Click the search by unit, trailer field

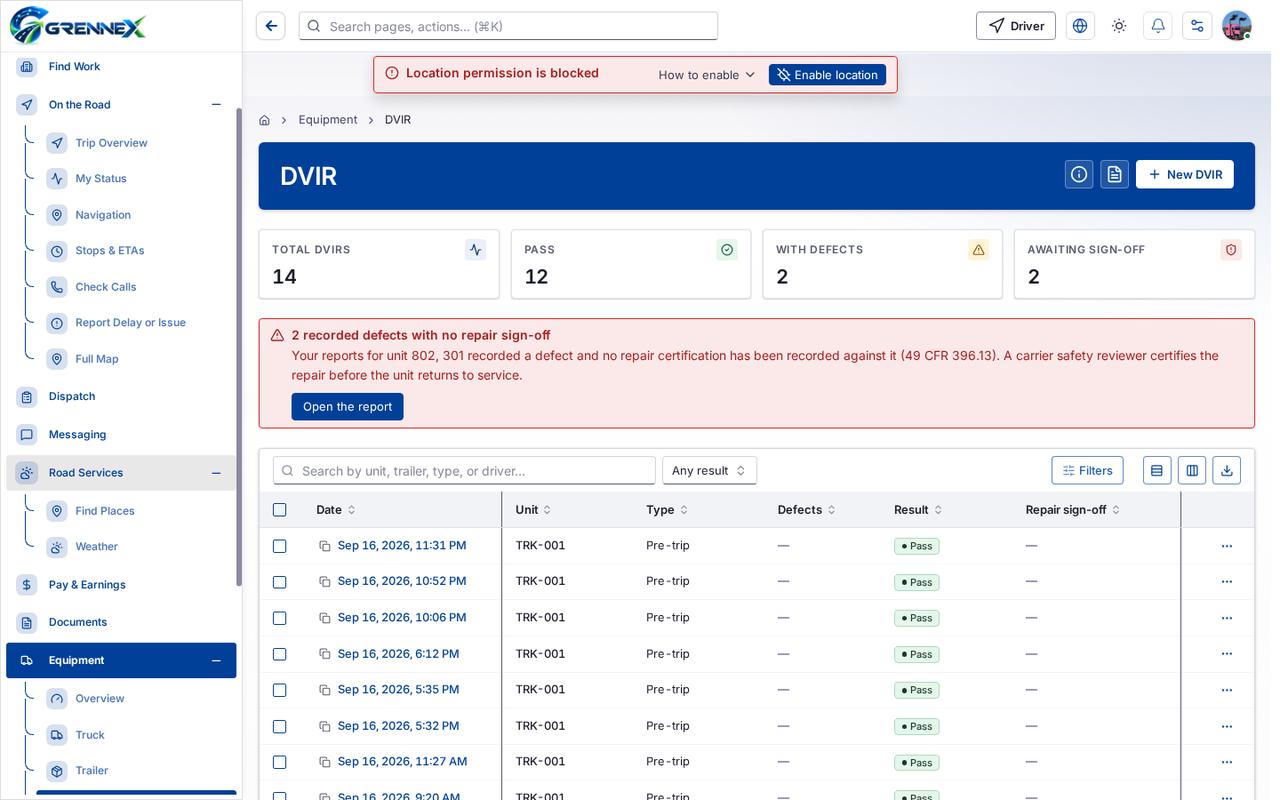coord(464,470)
